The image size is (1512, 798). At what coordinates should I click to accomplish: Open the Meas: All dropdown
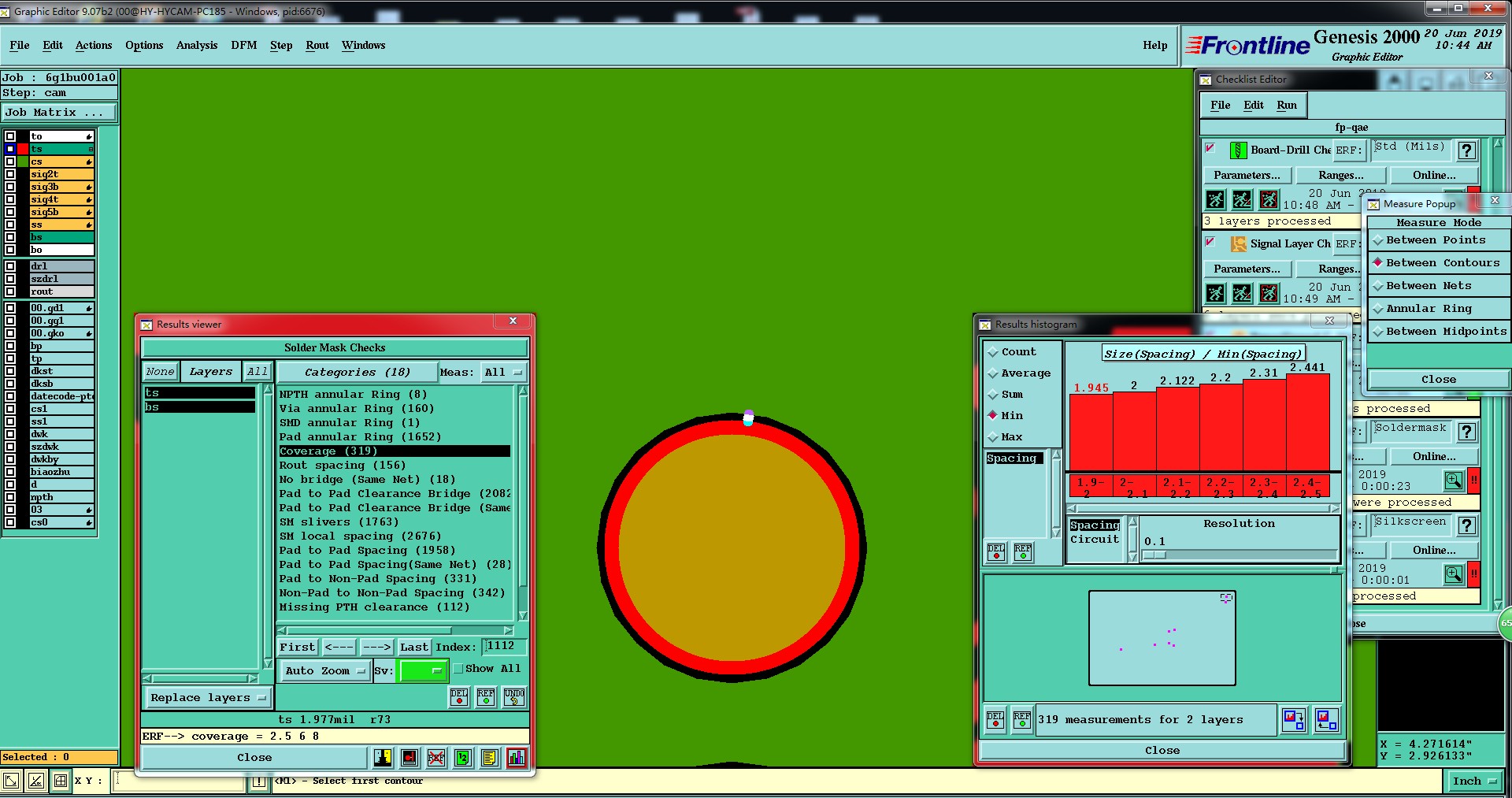click(504, 373)
